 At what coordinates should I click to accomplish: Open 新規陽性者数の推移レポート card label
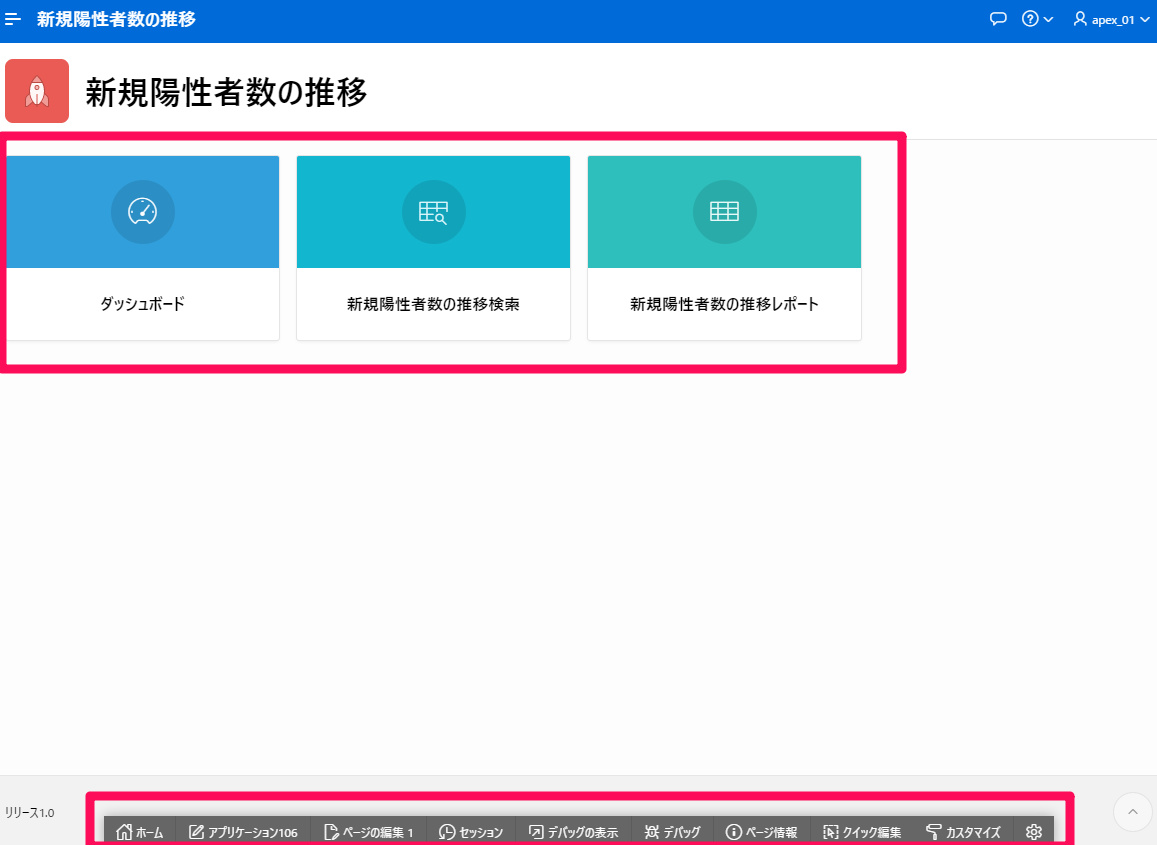coord(724,304)
